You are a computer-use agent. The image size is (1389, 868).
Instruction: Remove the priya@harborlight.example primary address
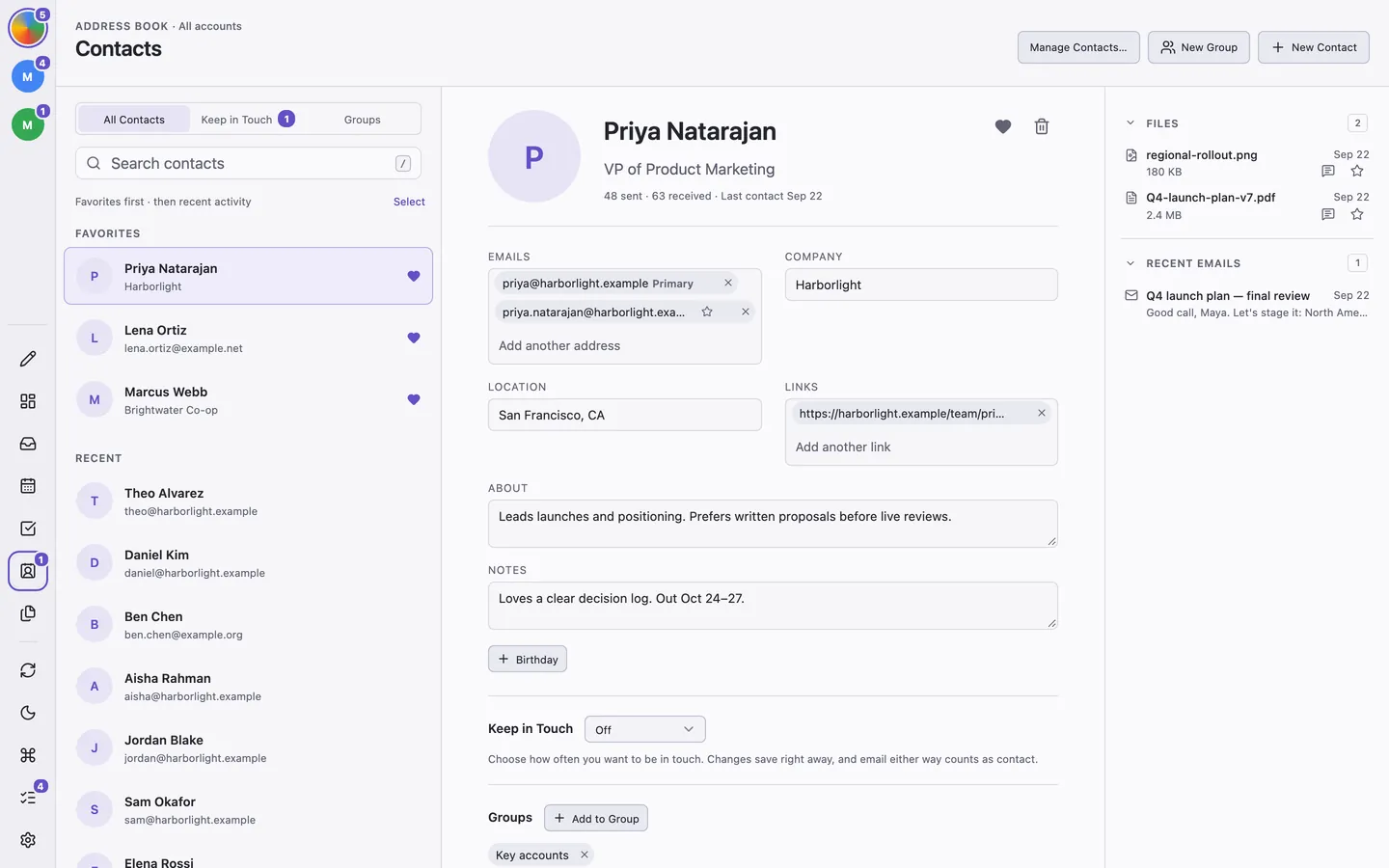point(728,283)
